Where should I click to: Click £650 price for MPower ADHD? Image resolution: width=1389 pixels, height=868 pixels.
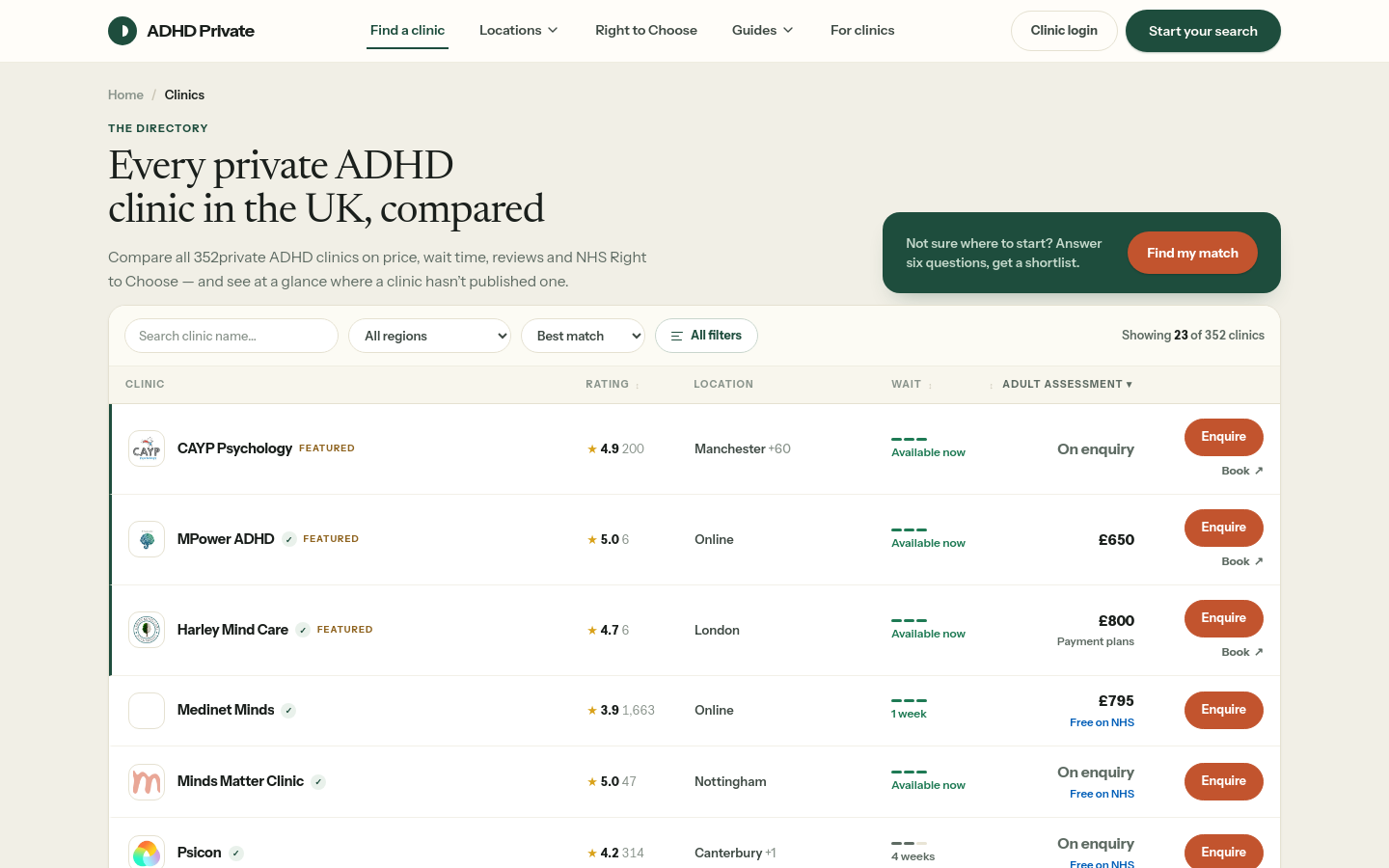pos(1116,539)
